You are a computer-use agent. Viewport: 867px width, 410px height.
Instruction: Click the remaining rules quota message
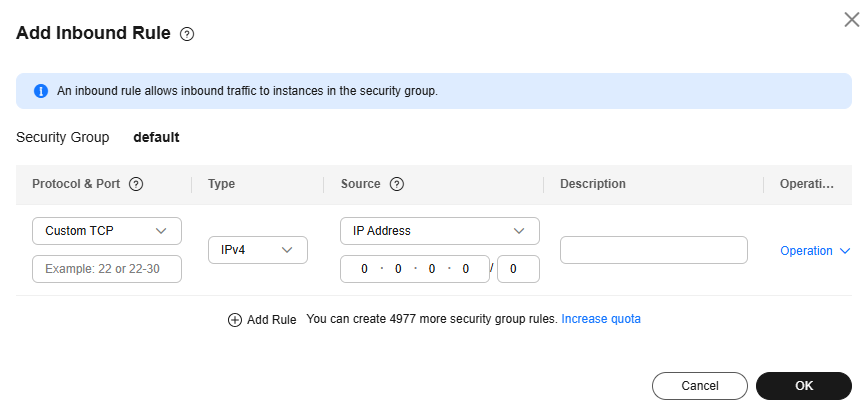point(432,319)
